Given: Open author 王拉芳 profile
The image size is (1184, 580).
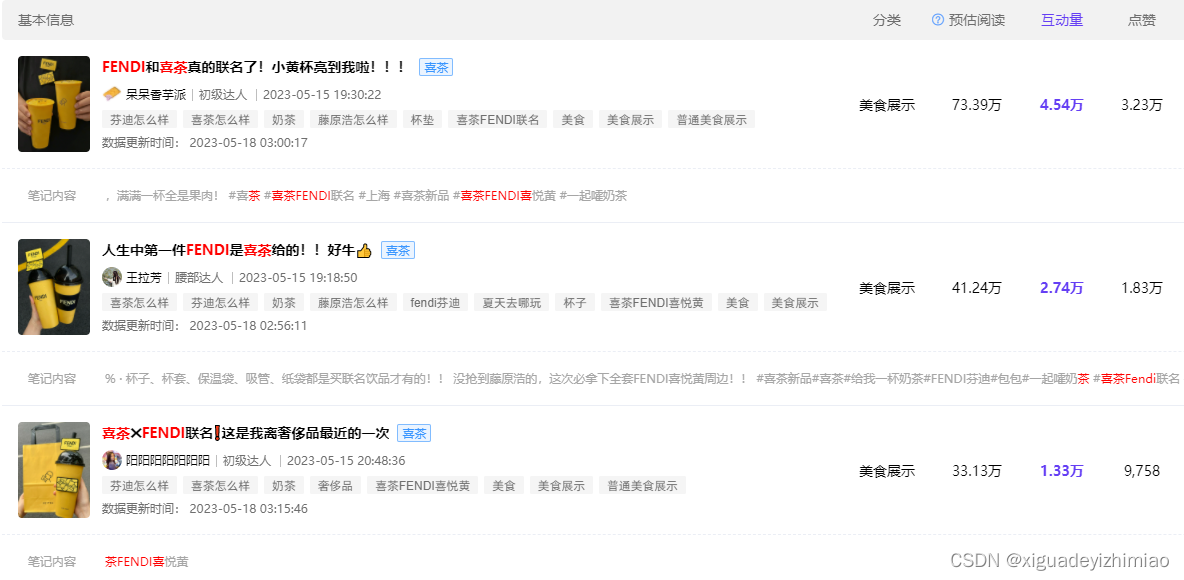Looking at the screenshot, I should 143,277.
